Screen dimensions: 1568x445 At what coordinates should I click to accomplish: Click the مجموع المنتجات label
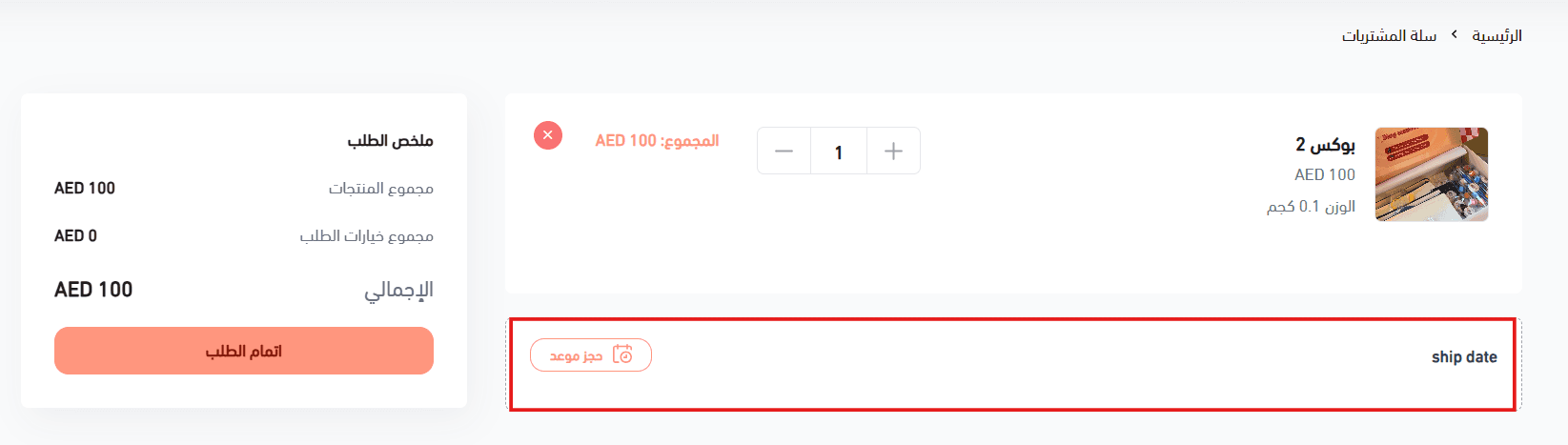381,189
